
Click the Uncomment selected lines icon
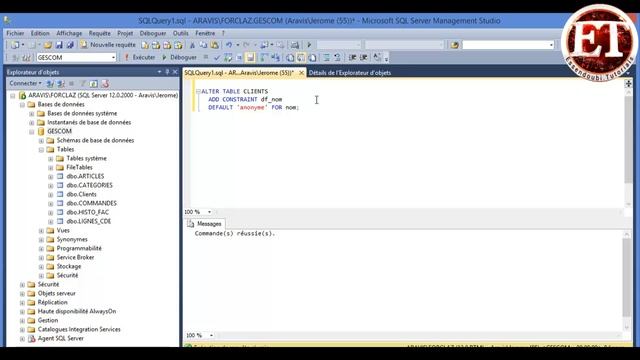tap(338, 58)
